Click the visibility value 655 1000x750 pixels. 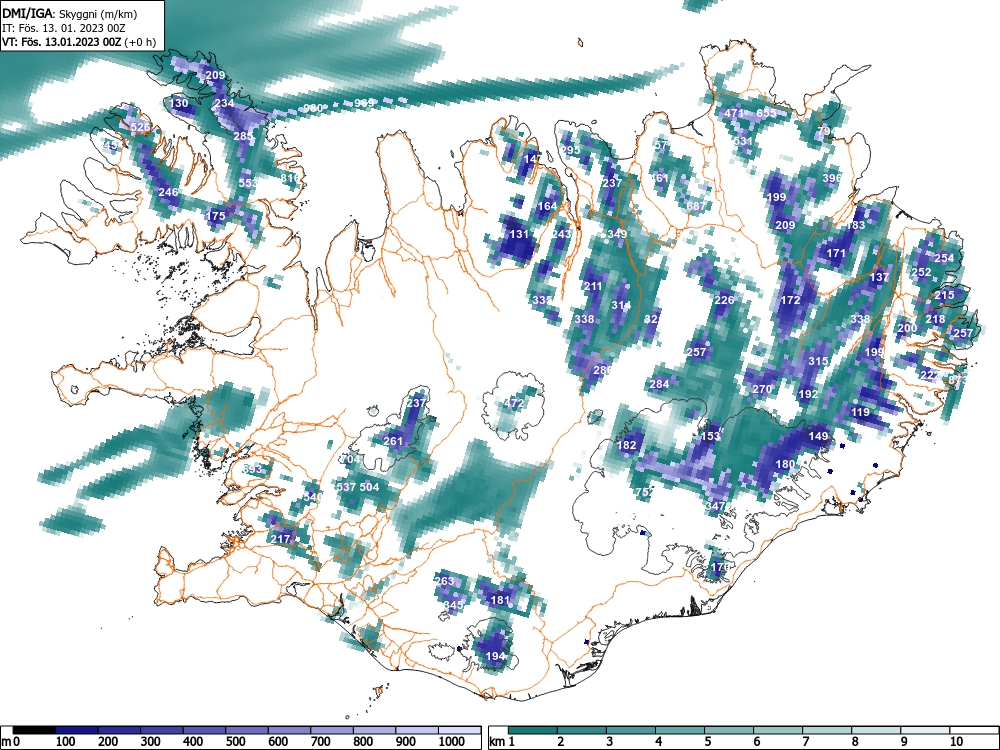(x=767, y=113)
